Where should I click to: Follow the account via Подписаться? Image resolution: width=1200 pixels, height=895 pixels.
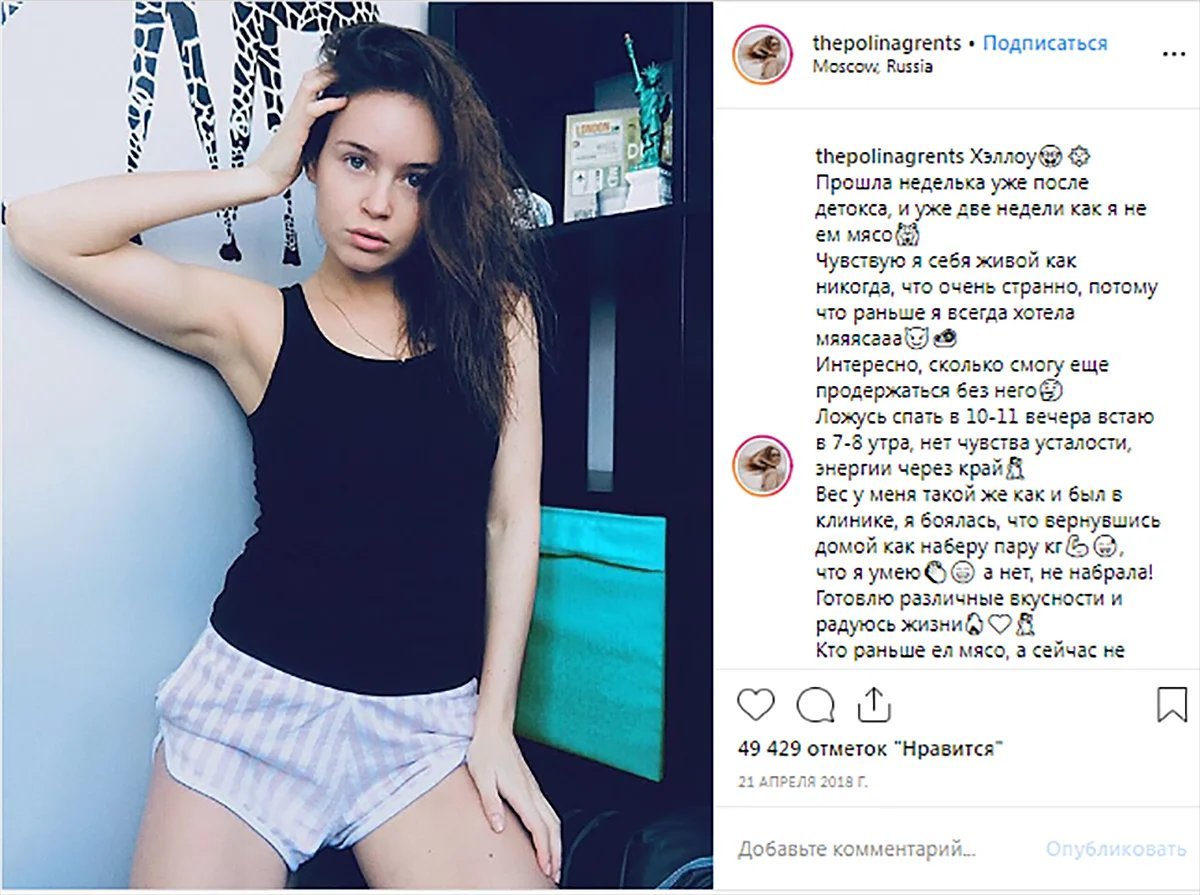pos(1045,44)
